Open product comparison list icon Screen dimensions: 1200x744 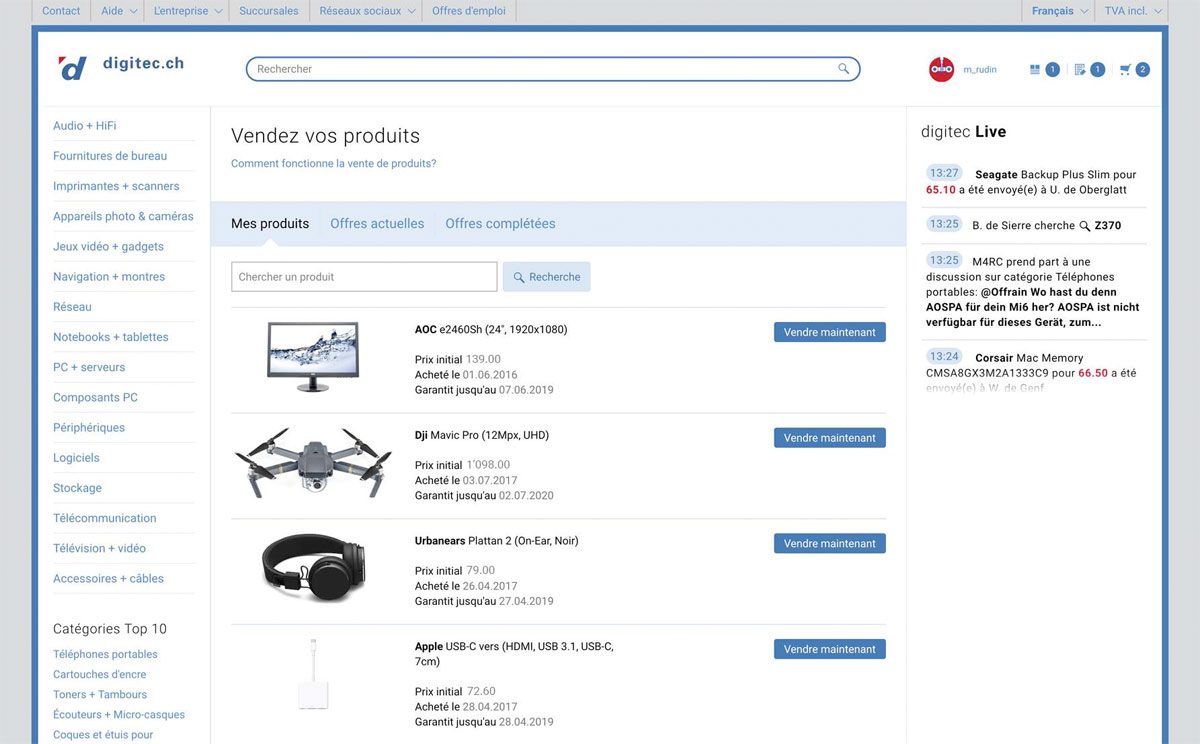[1034, 70]
